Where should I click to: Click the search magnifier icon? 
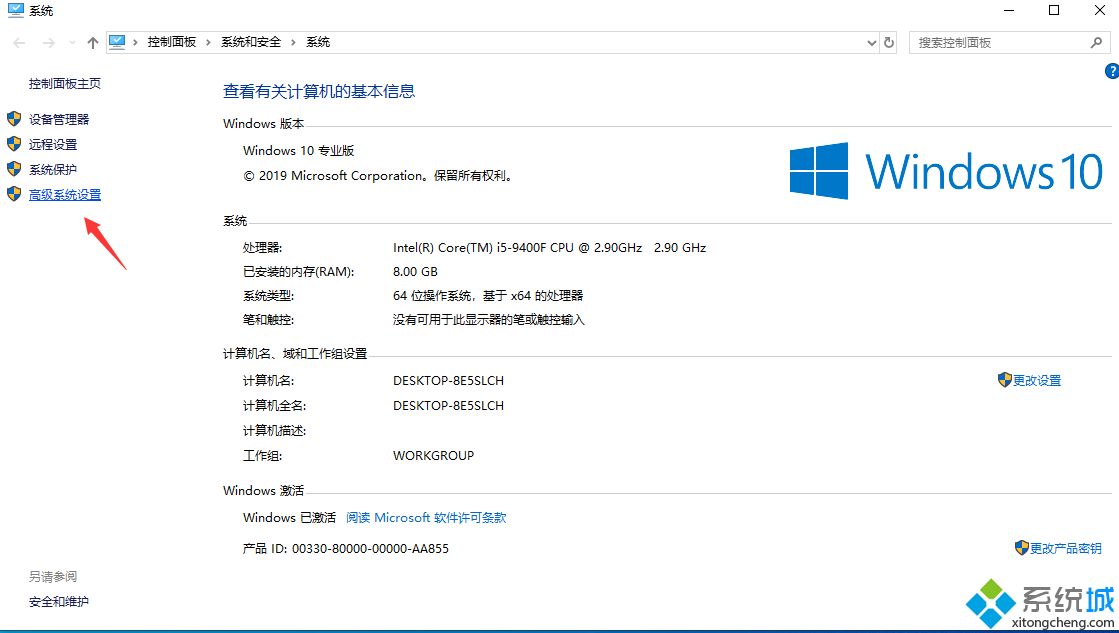(x=1097, y=43)
